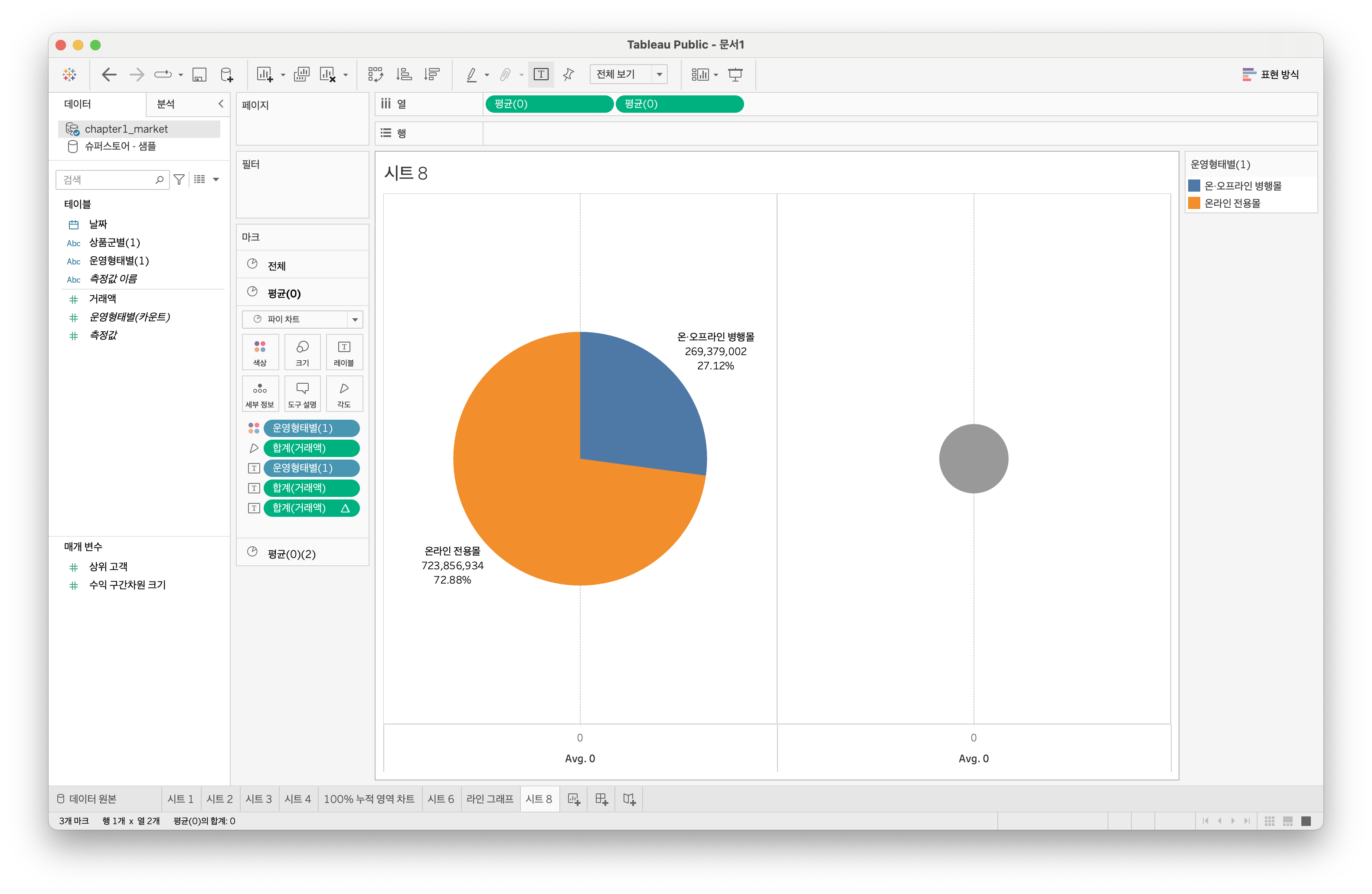
Task: Switch to the Analytics tab
Action: point(166,104)
